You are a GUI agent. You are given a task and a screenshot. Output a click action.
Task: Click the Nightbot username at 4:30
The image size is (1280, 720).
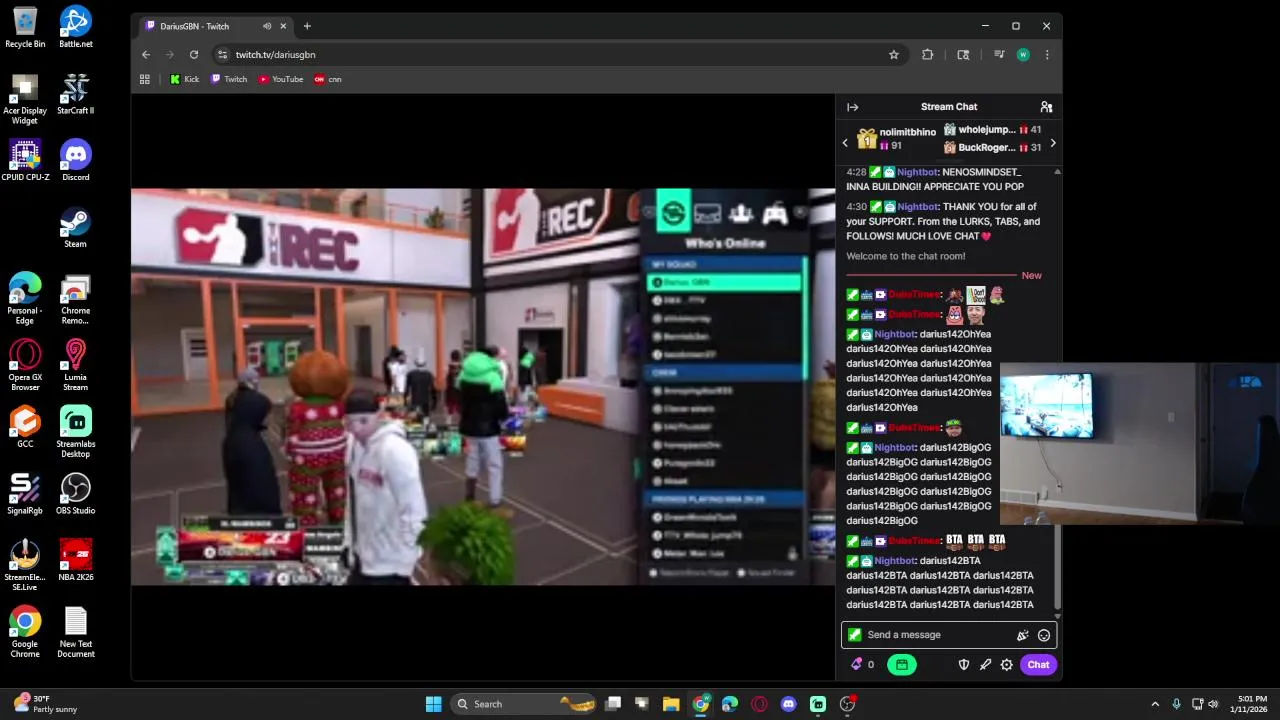pyautogui.click(x=917, y=207)
